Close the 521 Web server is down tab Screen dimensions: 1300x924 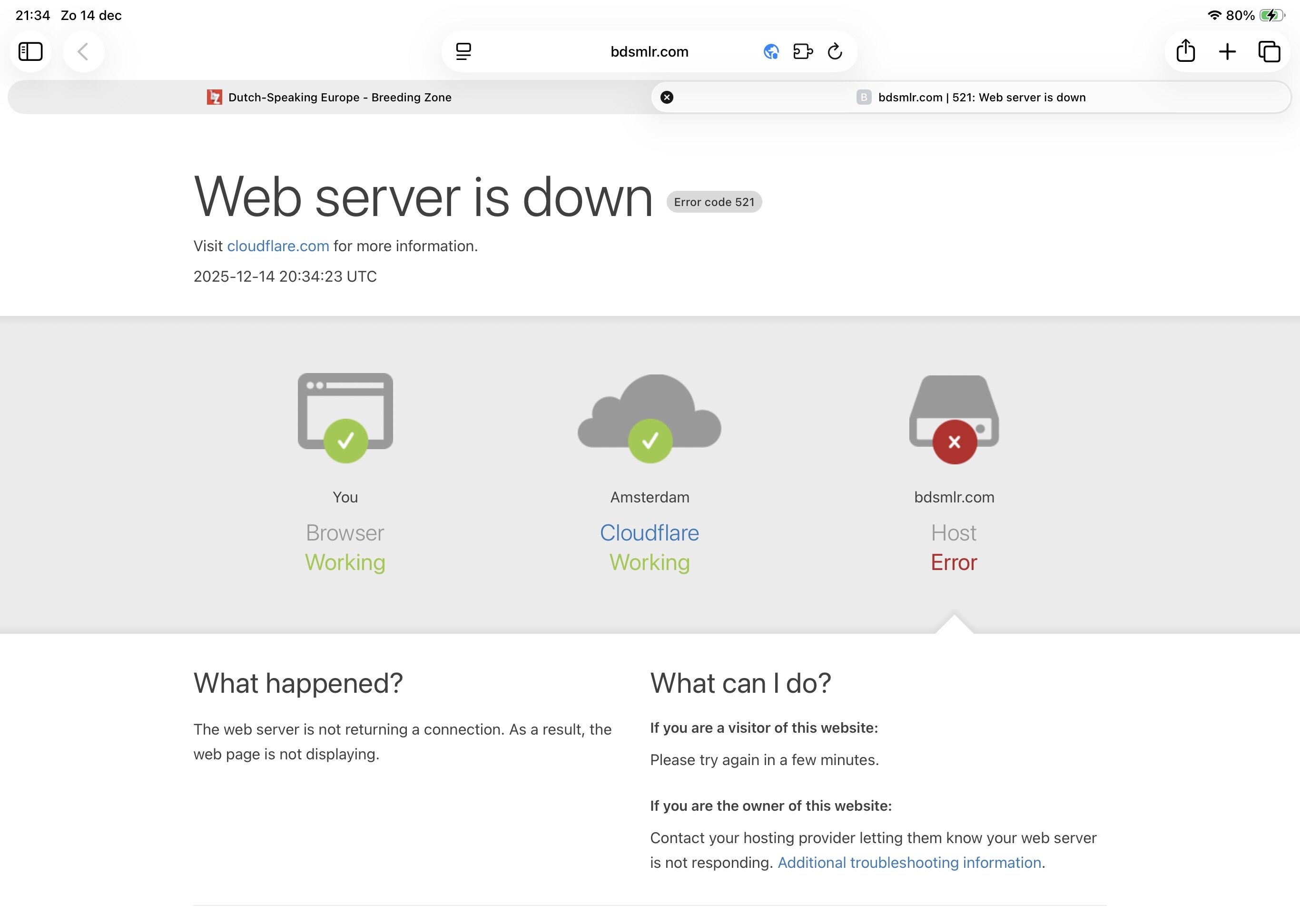667,97
